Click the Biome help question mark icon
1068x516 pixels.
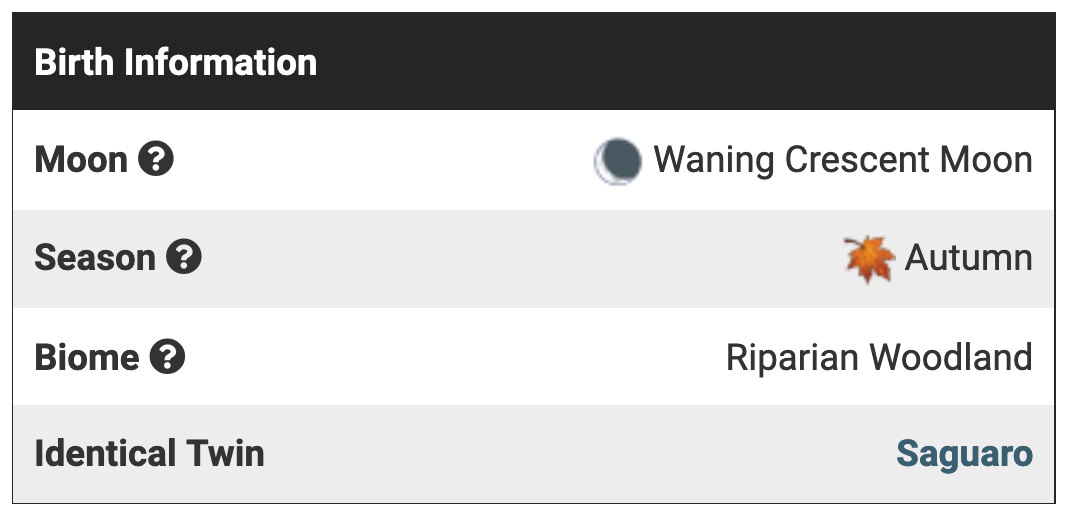point(168,357)
